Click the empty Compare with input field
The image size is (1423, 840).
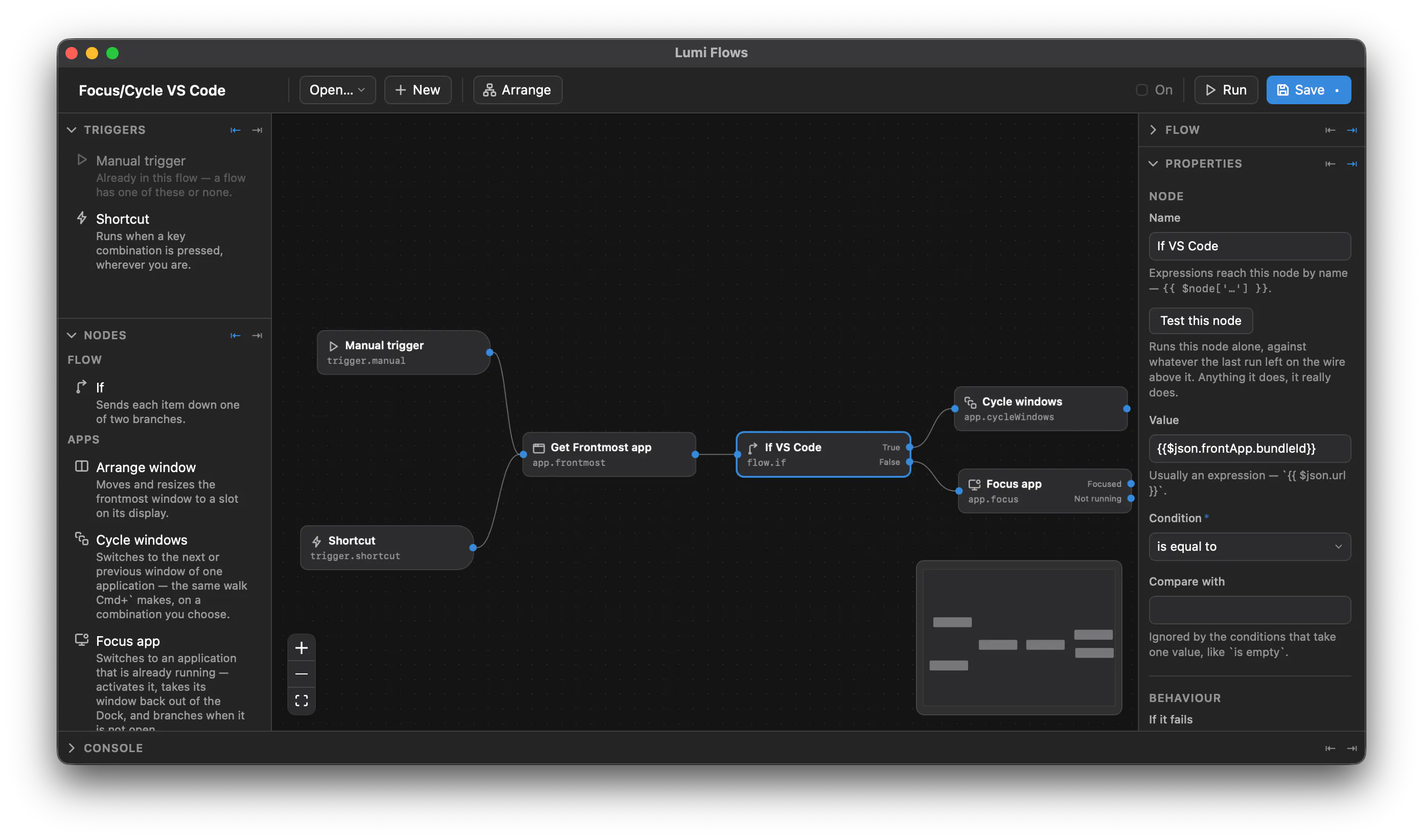[x=1250, y=610]
